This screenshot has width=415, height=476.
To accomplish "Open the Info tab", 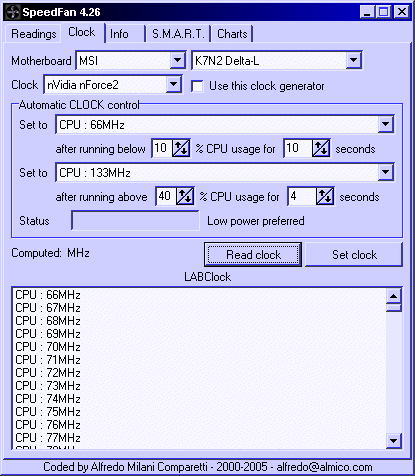I will point(125,34).
